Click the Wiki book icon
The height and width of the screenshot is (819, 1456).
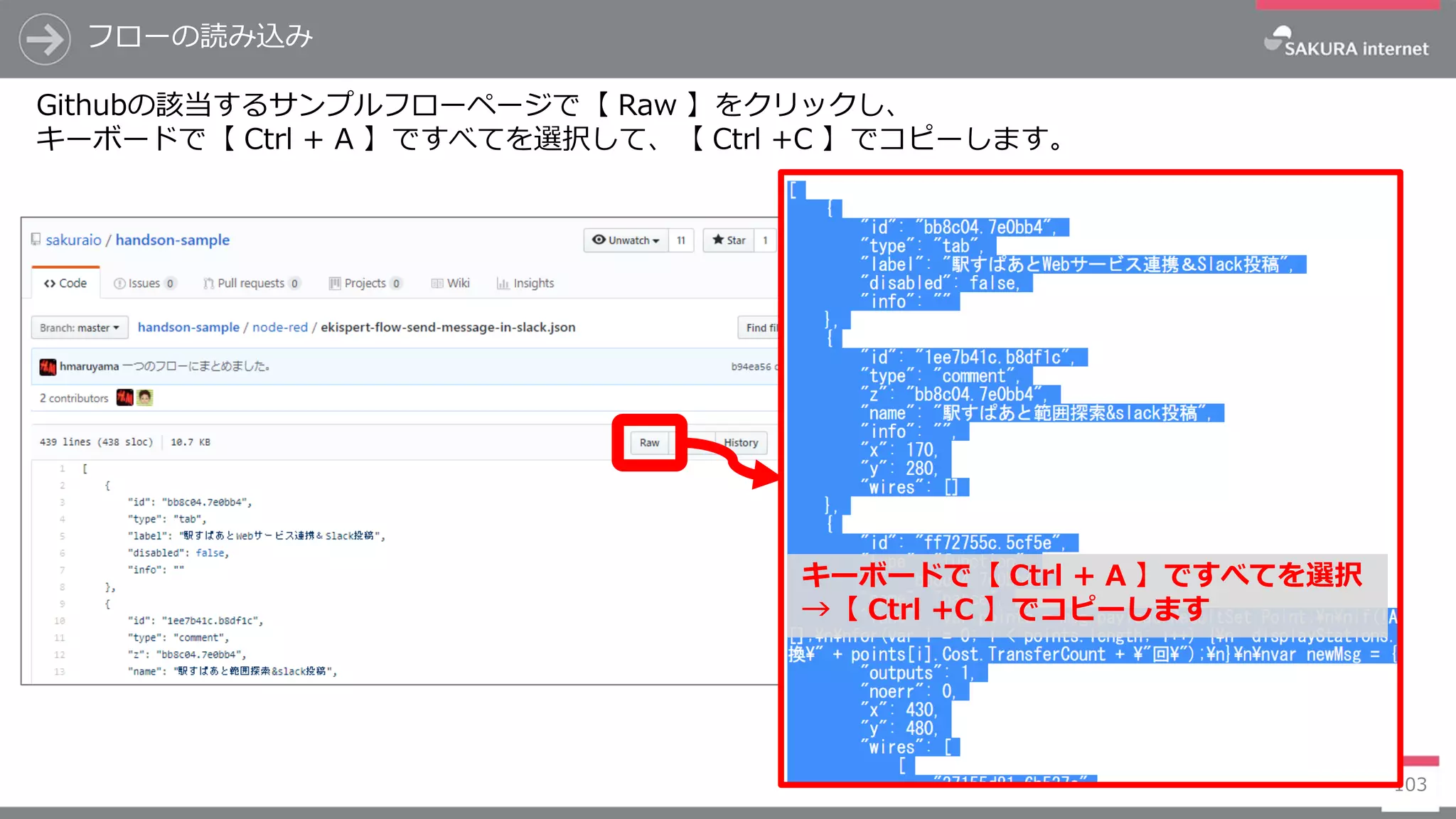(437, 284)
